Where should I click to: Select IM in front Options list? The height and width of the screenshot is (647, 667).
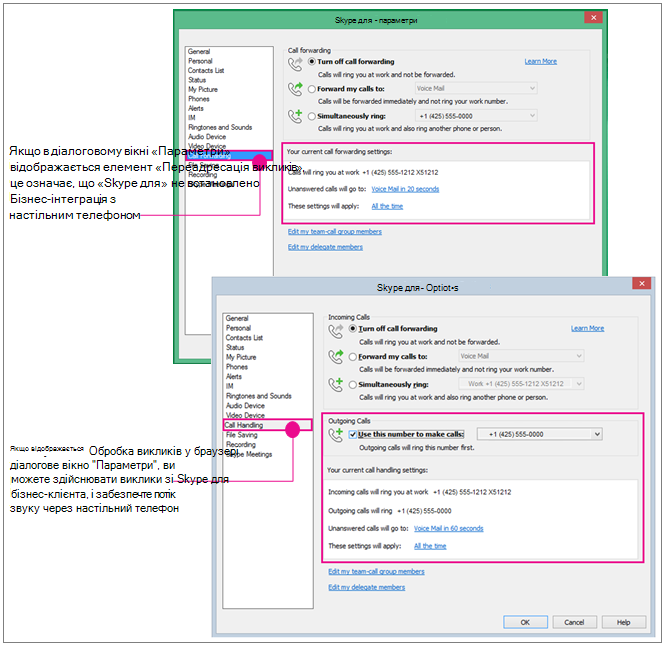tap(230, 386)
